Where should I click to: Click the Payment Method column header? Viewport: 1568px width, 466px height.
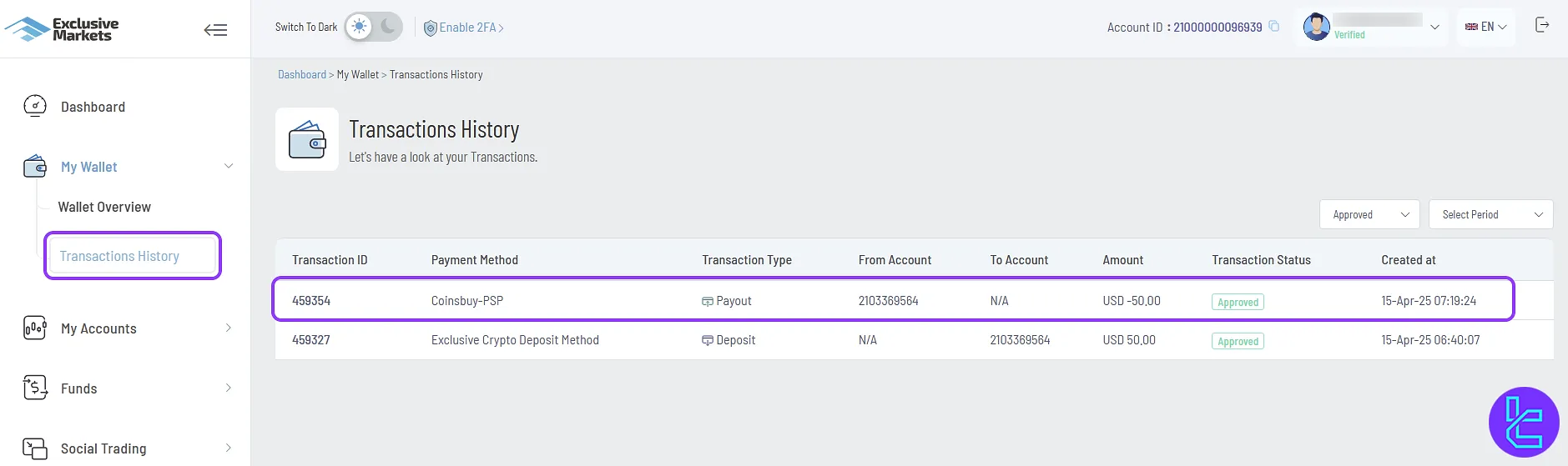[475, 260]
